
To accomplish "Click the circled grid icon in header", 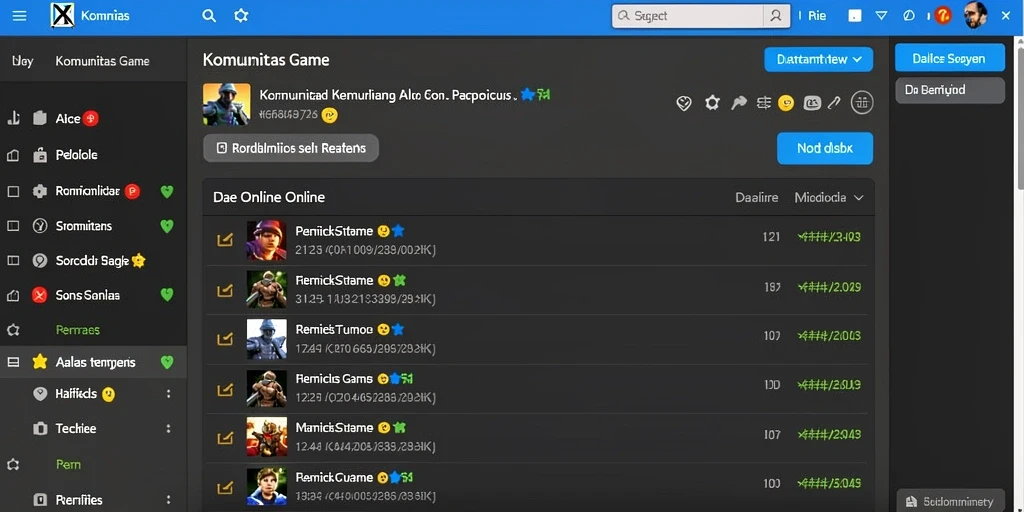I will point(862,103).
